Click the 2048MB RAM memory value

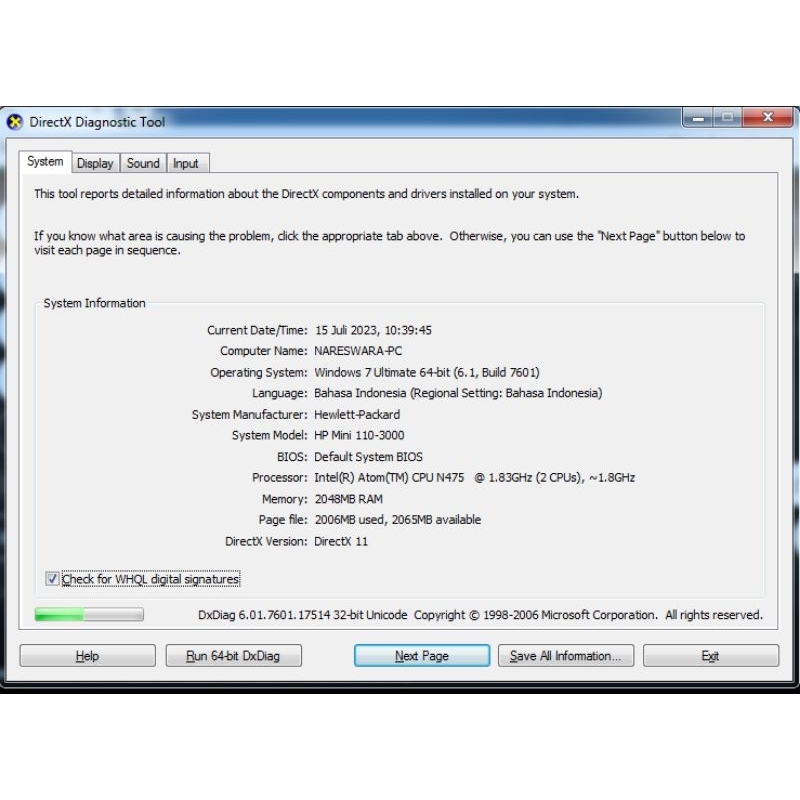[348, 499]
